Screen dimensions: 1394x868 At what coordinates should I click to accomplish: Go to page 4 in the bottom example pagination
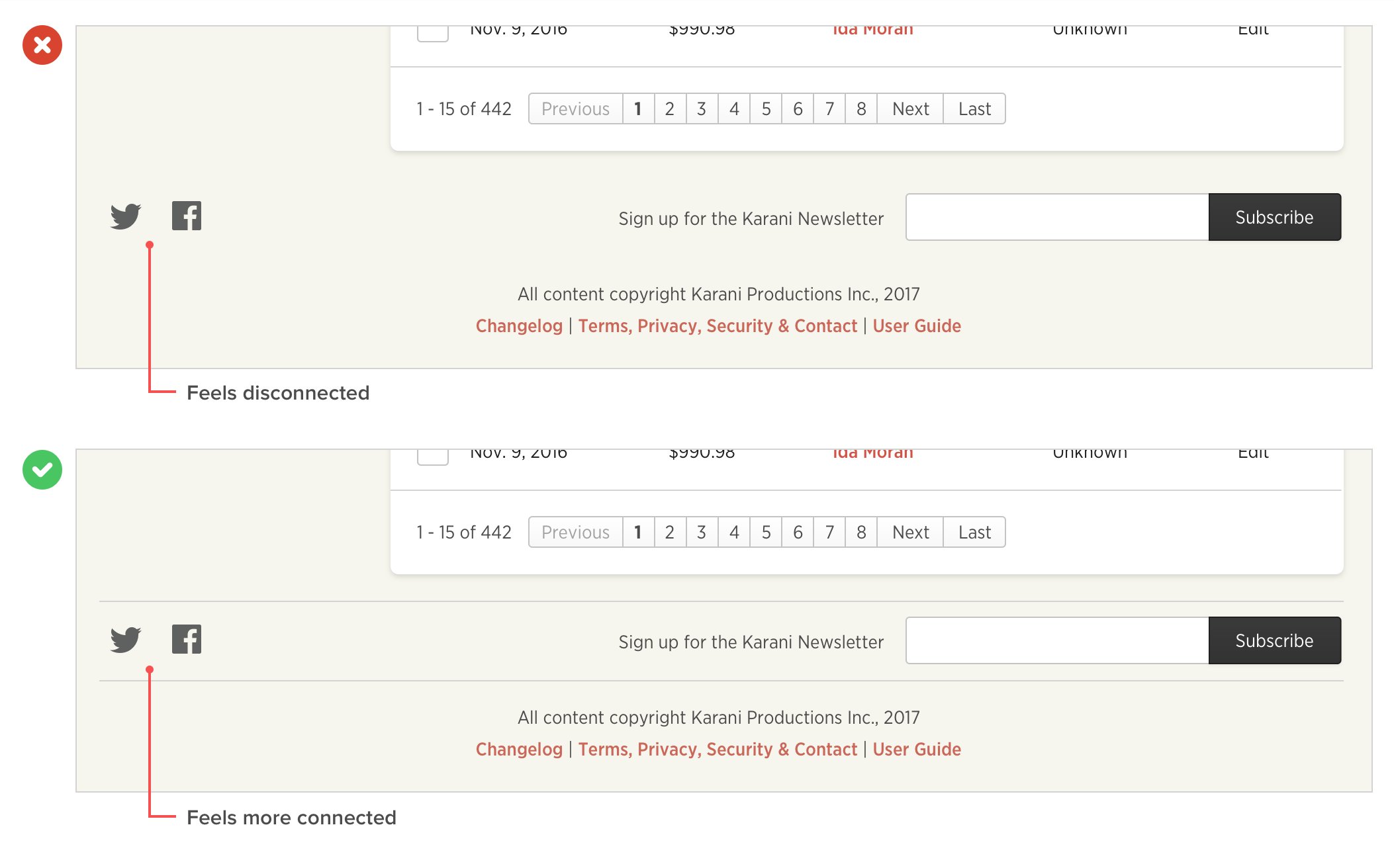(734, 532)
